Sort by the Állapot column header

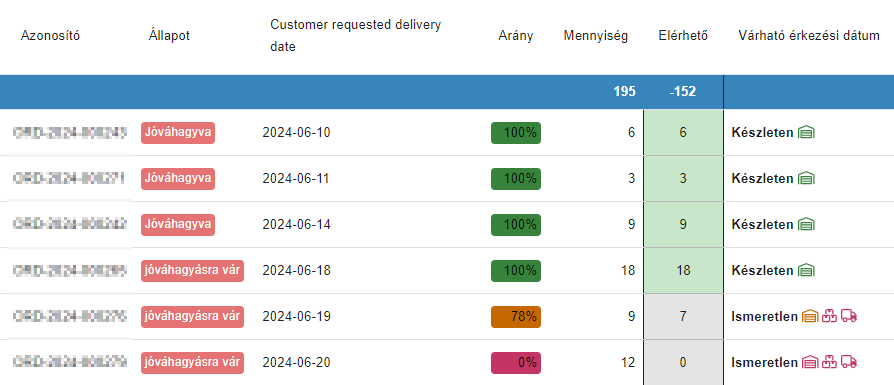click(169, 36)
